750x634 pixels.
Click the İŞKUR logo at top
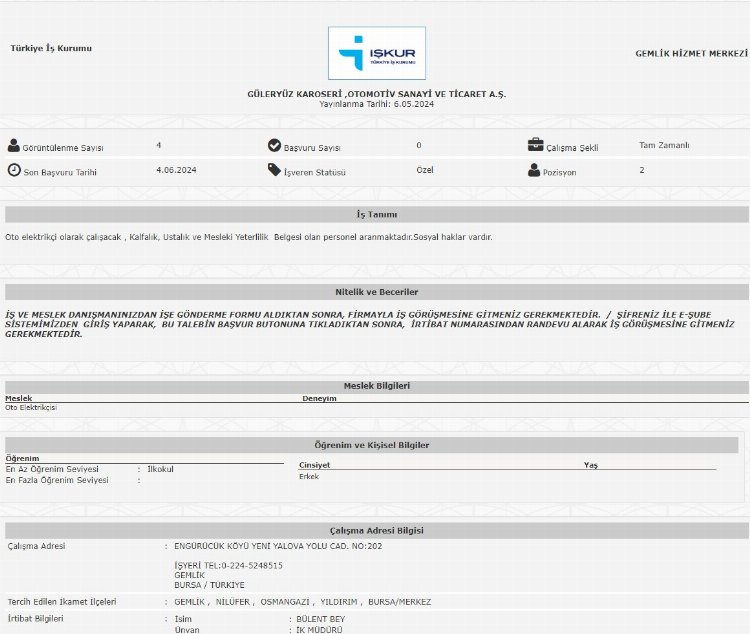[x=376, y=53]
